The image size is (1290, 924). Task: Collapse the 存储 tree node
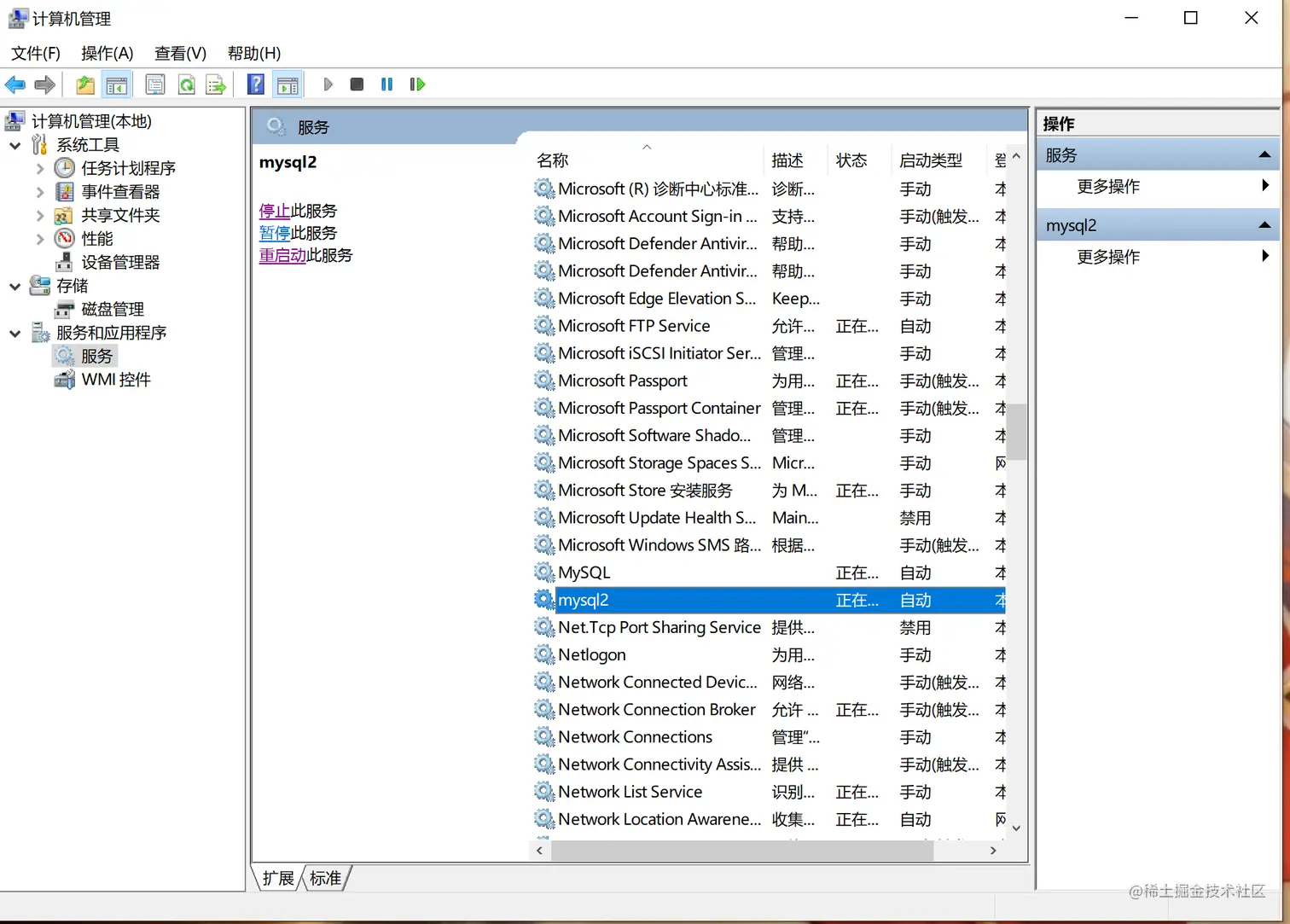[x=15, y=287]
